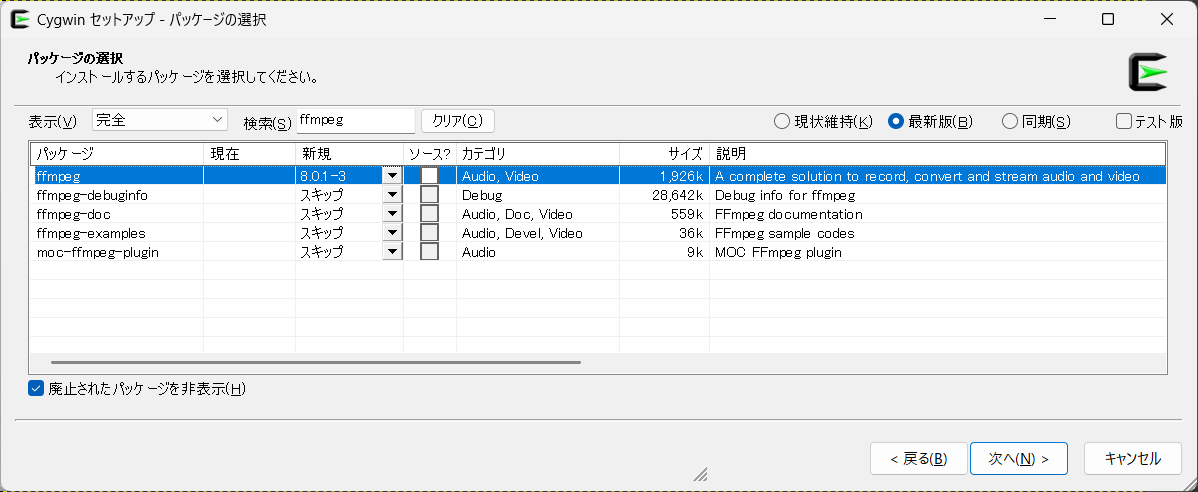Click the ソース? column header
The image size is (1198, 492).
pos(430,154)
